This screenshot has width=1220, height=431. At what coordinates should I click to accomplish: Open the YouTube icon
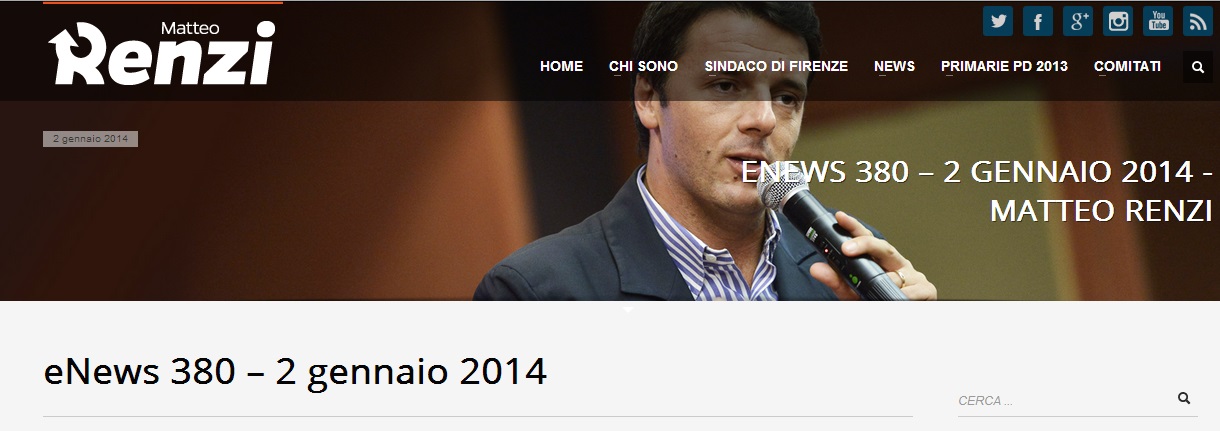(1157, 20)
